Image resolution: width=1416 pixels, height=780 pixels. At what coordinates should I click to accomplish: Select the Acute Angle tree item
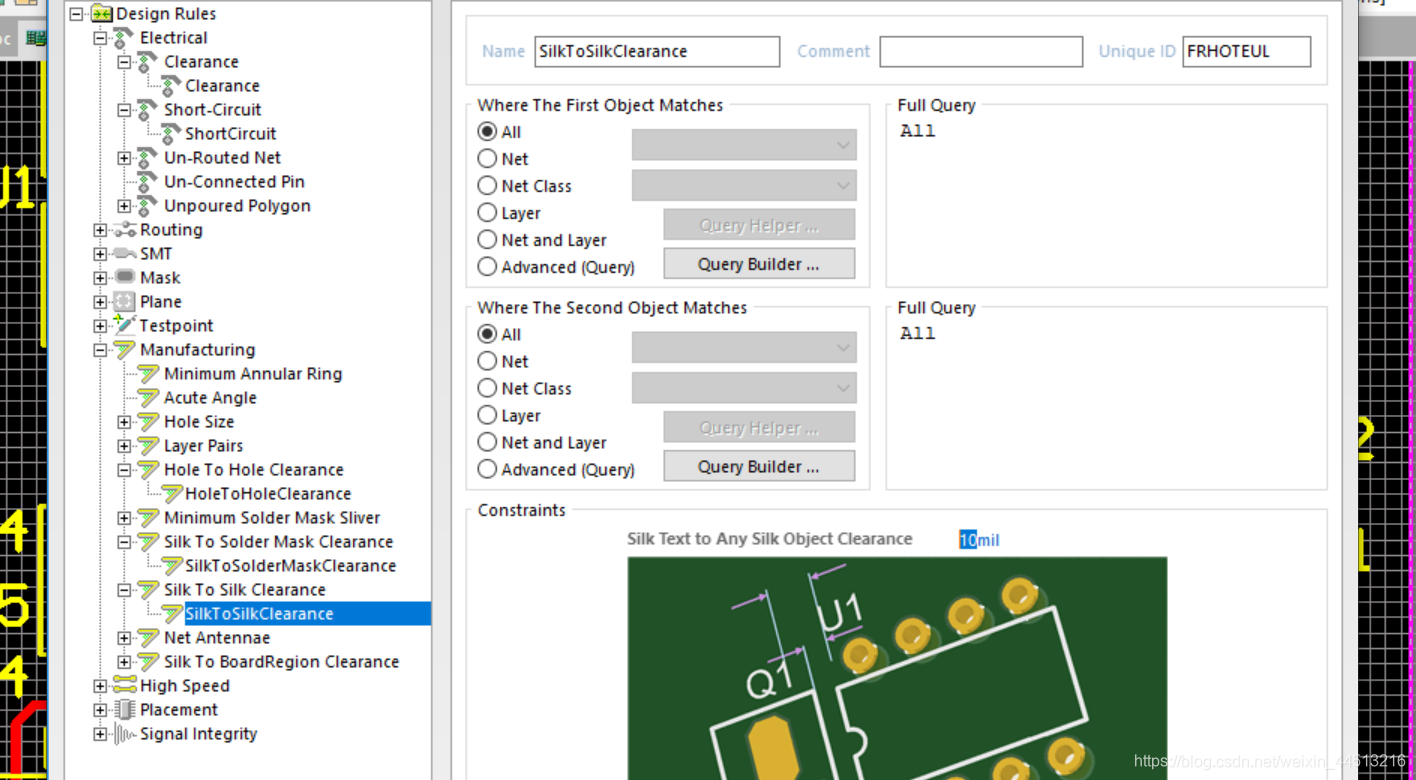click(x=210, y=398)
